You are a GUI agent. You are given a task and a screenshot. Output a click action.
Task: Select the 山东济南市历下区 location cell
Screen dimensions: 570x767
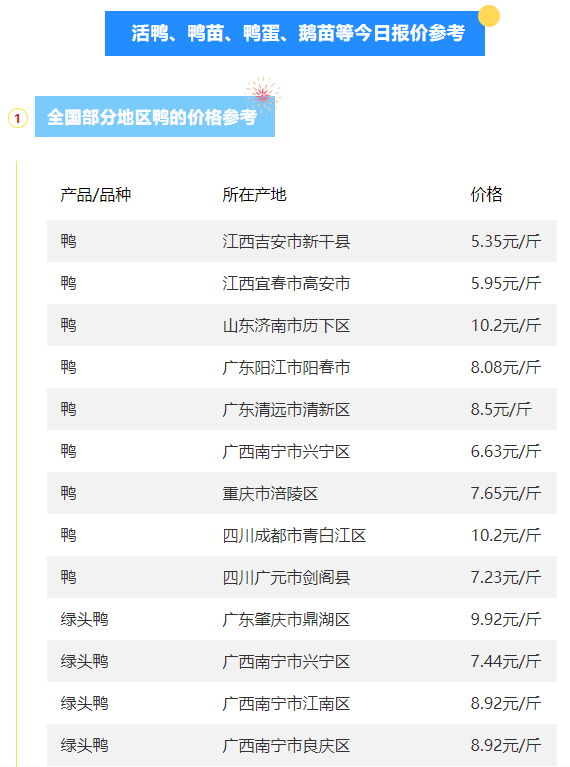point(286,325)
